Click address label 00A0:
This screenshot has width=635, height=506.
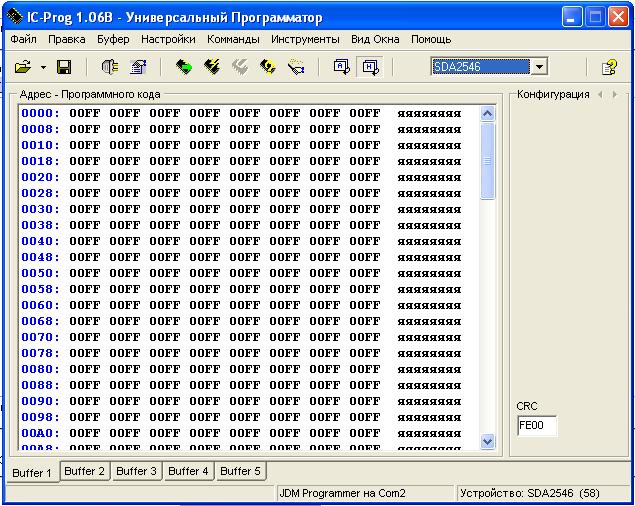tap(40, 433)
